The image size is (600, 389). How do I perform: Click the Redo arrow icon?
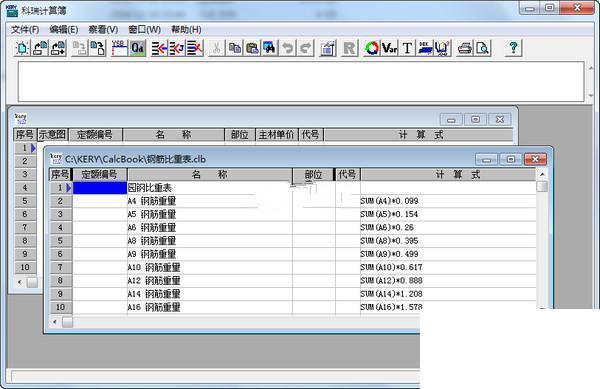point(306,48)
